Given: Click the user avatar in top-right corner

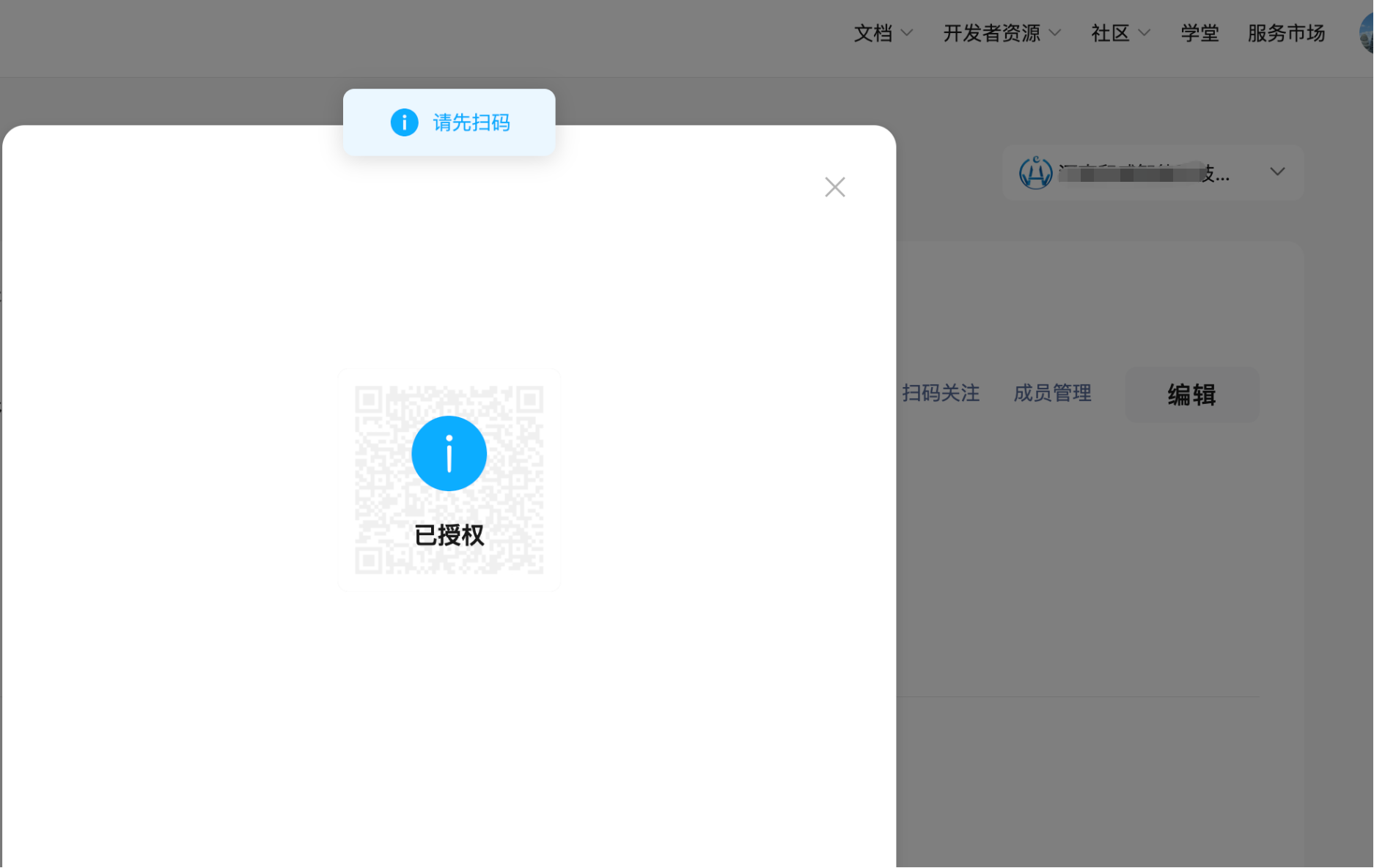Looking at the screenshot, I should (x=1367, y=33).
